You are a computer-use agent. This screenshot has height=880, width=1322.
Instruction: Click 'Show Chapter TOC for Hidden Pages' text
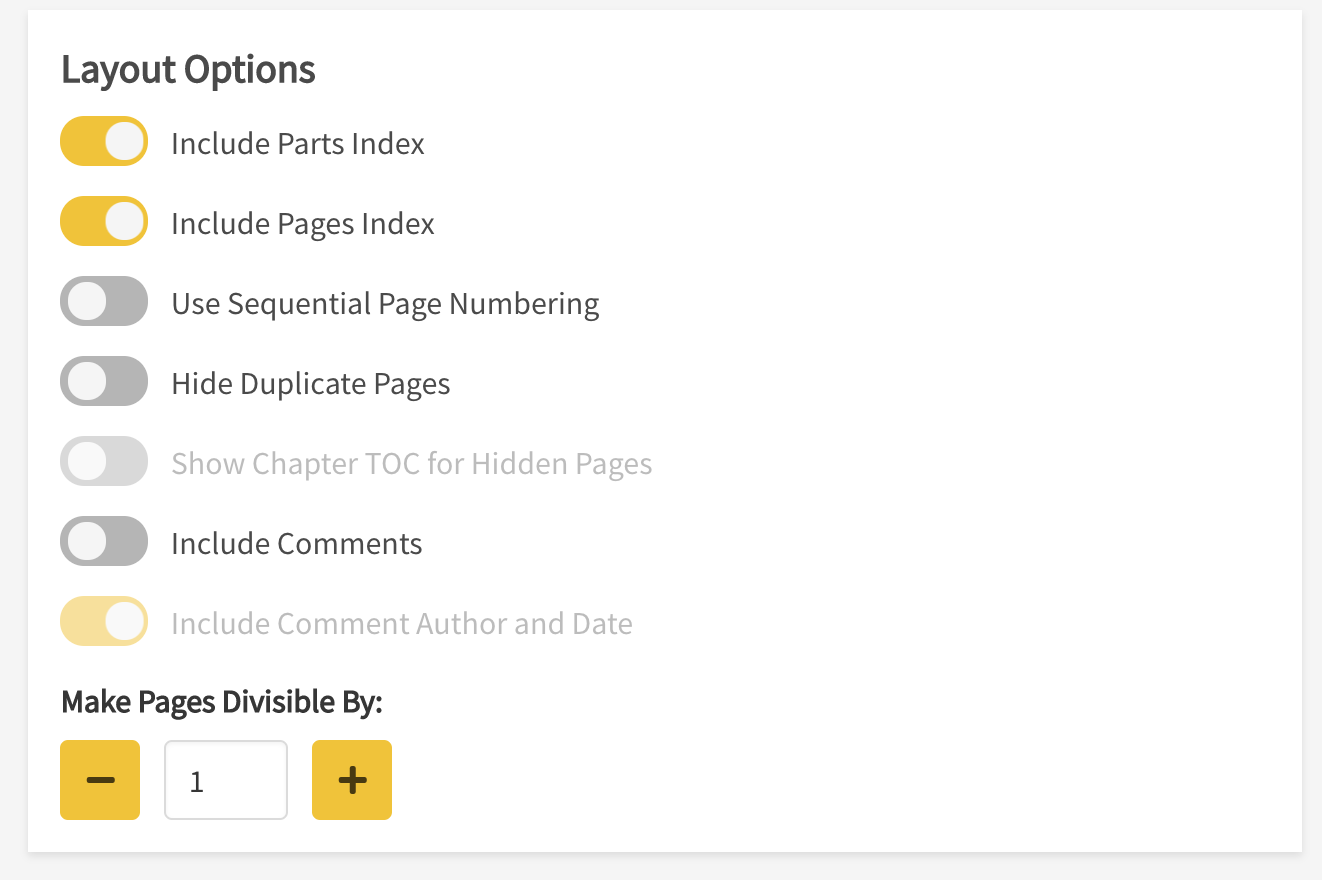[x=412, y=464]
